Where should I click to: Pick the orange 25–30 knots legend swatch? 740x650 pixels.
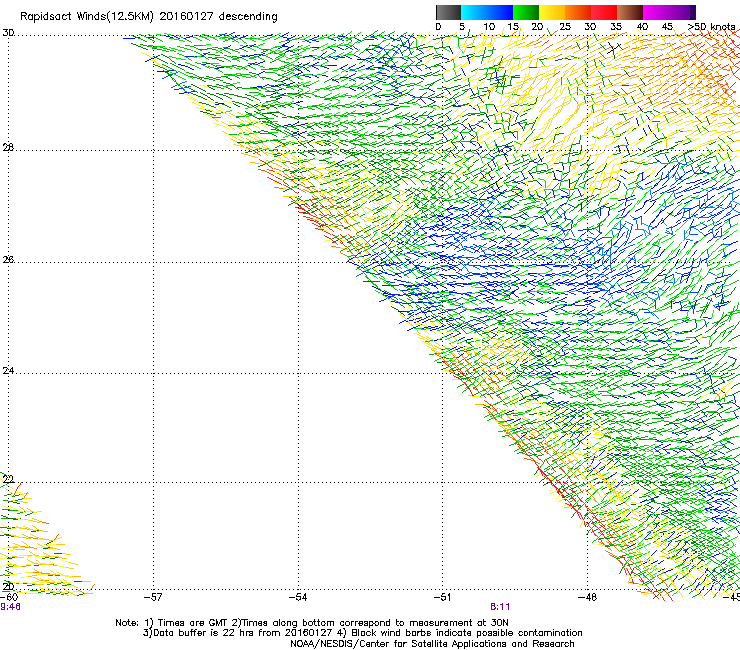tap(578, 12)
